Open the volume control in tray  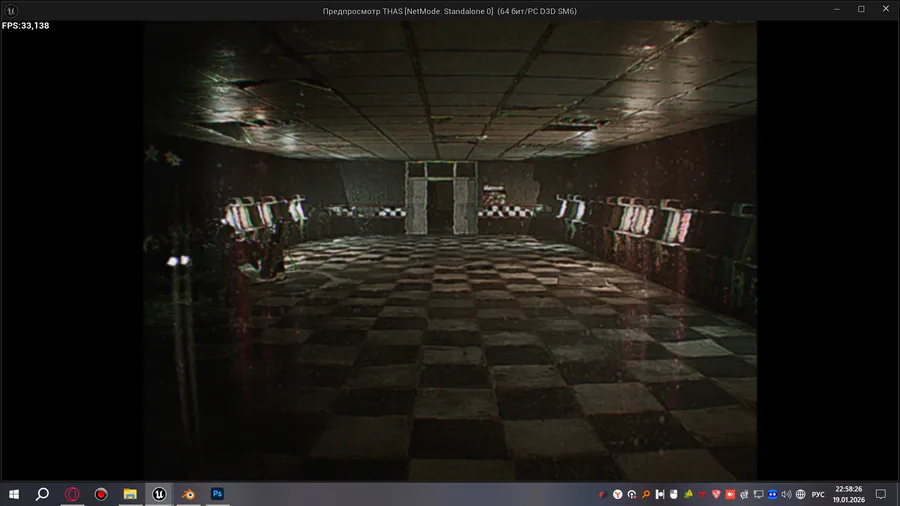coord(786,494)
